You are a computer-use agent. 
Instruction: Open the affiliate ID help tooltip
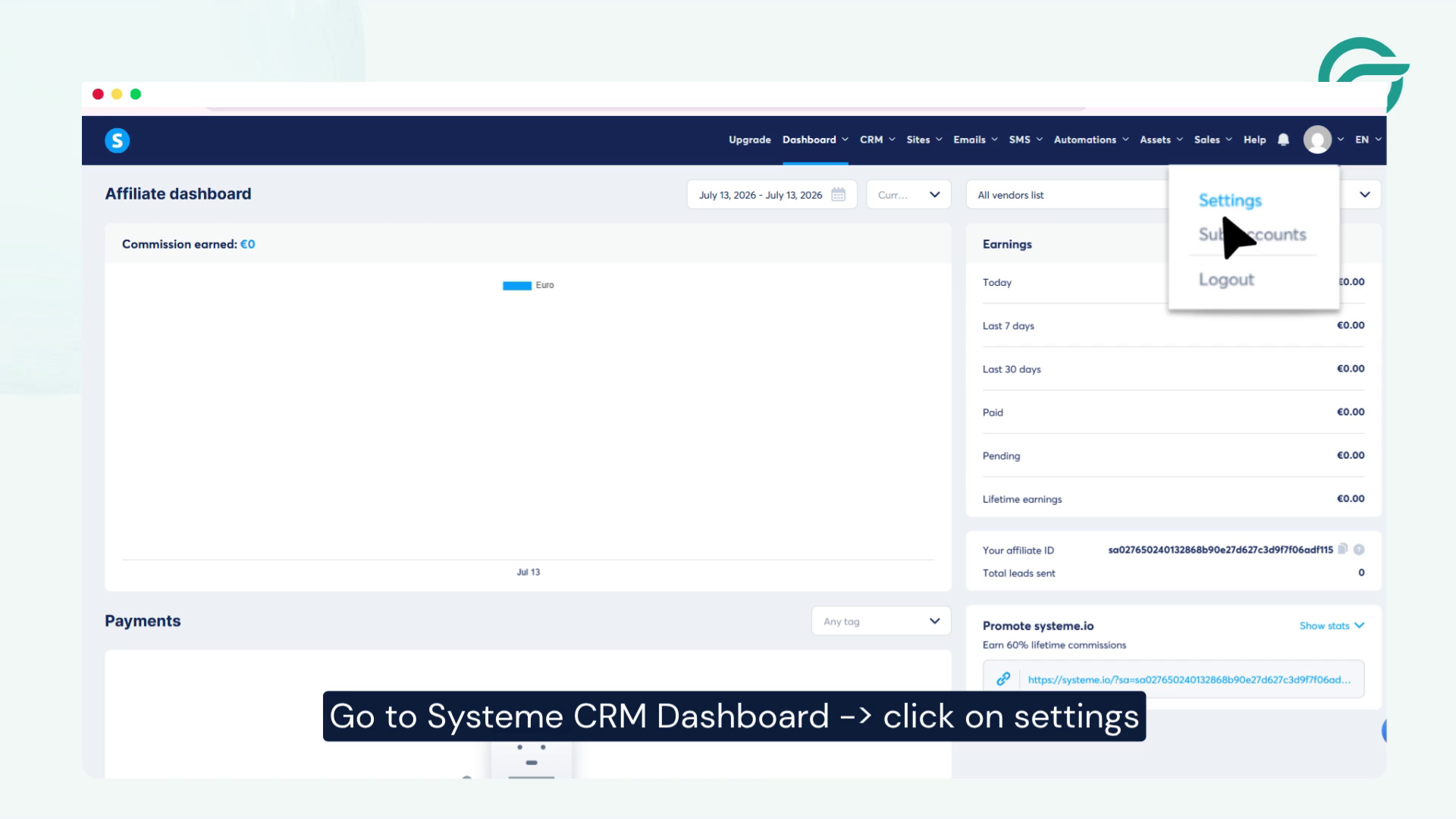coord(1359,549)
